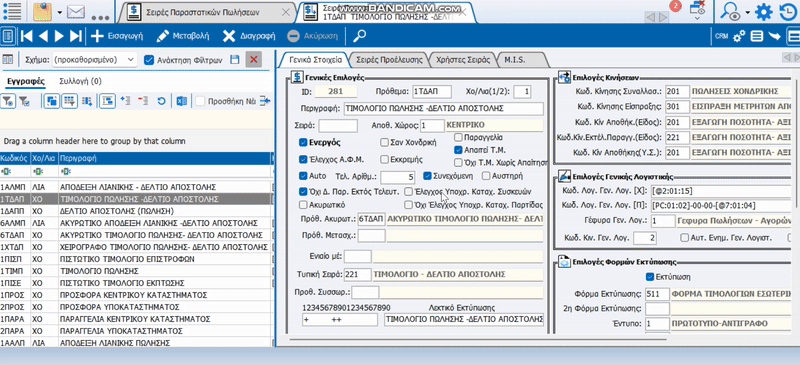Open the history clock icon
The image size is (800, 365).
tap(789, 12)
